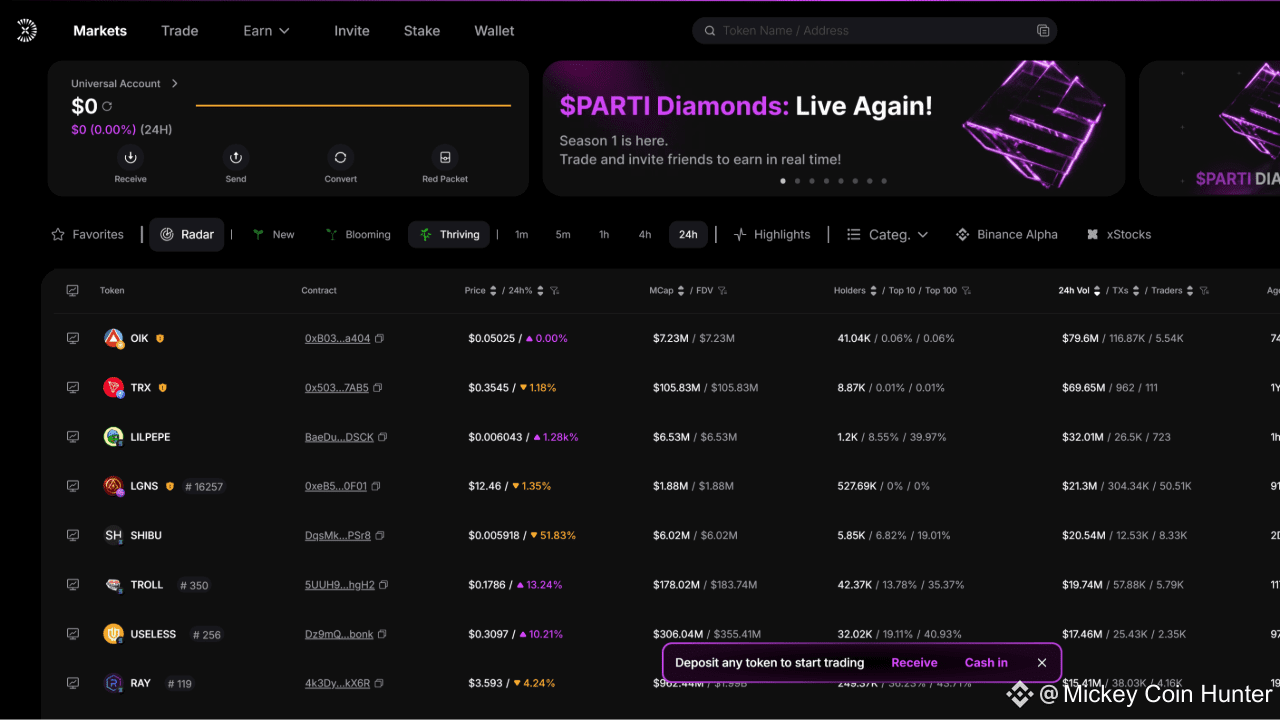Open the chart icon for the OIK row
Screen dimensions: 1280x720
[73, 338]
